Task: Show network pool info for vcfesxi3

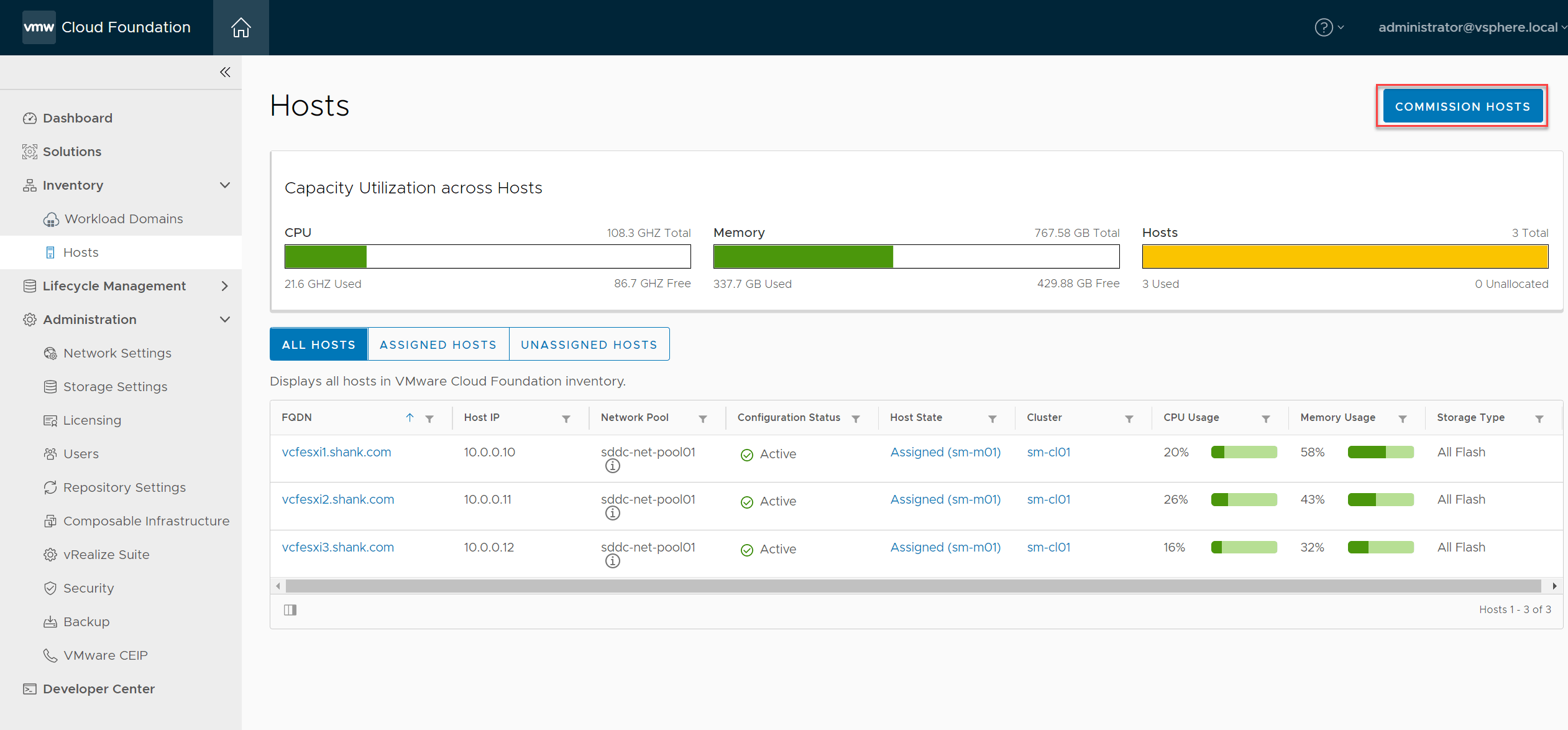Action: [x=613, y=561]
